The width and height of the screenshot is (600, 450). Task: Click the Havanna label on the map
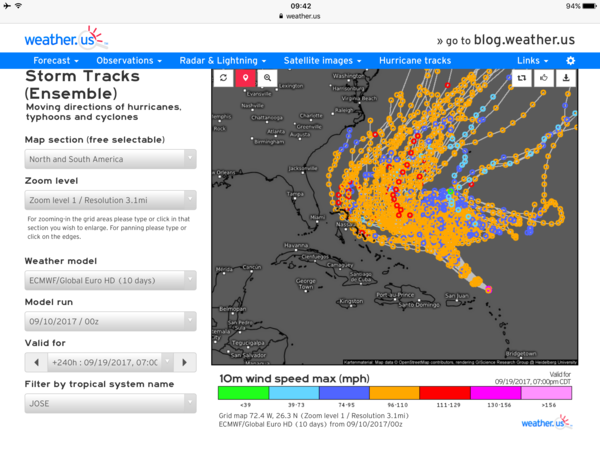tap(296, 245)
